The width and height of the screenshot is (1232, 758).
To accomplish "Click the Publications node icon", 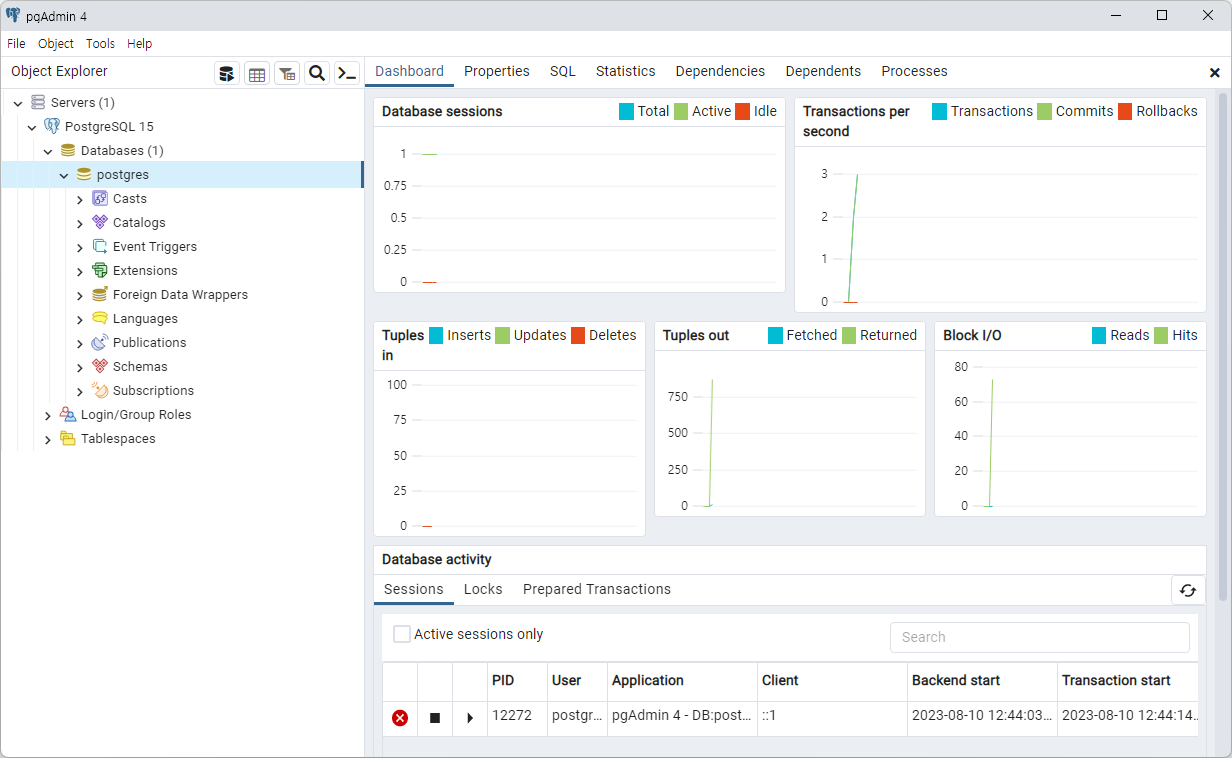I will point(100,343).
